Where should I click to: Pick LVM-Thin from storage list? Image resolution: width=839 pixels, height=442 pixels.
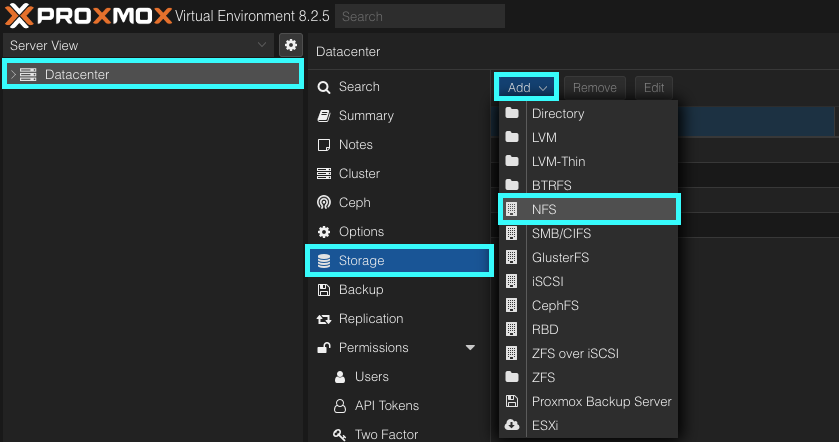point(558,161)
